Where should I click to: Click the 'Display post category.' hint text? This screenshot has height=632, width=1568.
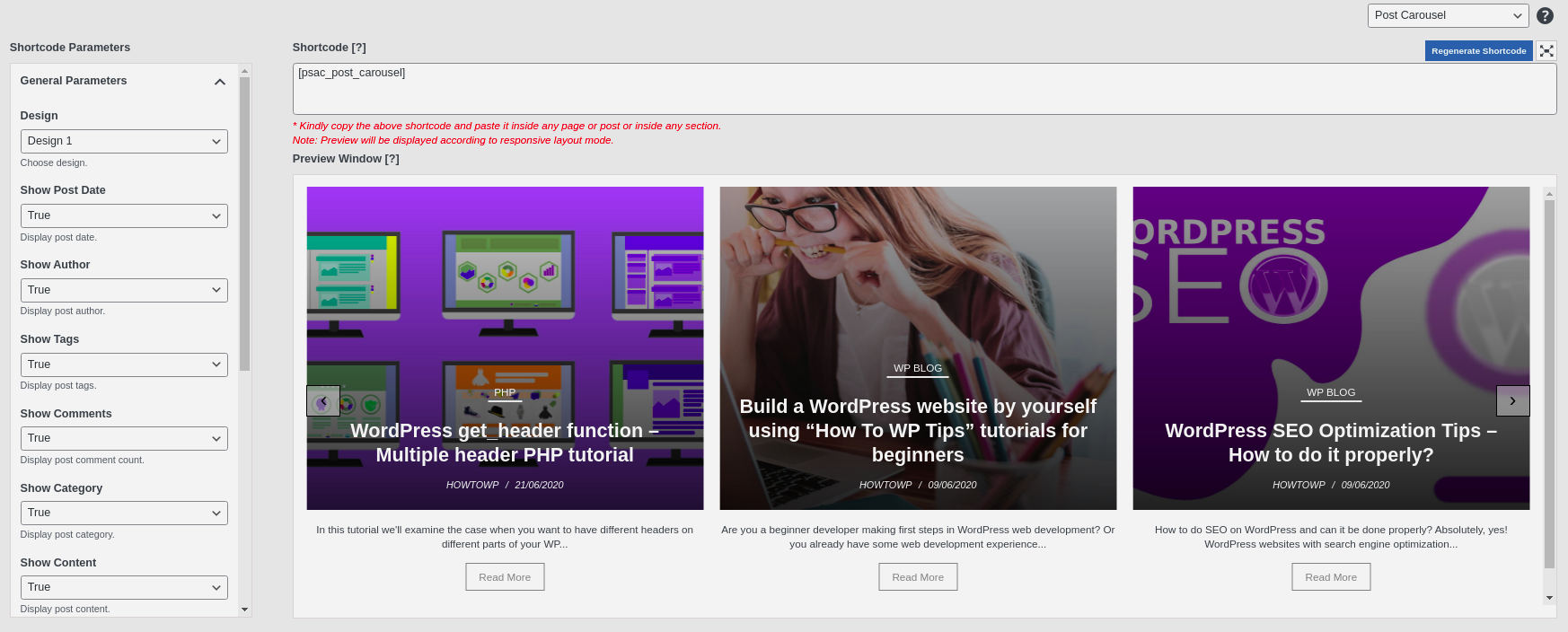point(67,535)
